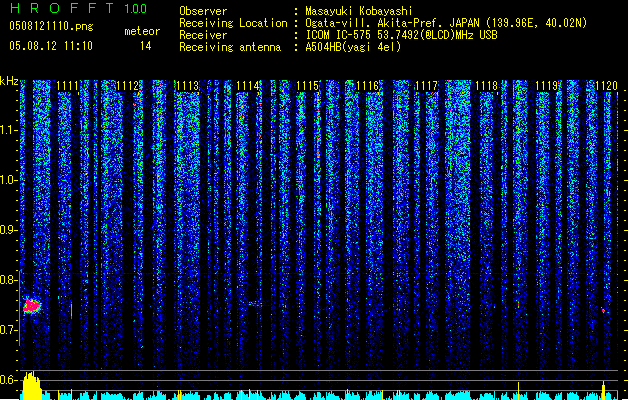The width and height of the screenshot is (629, 400).
Task: Select antenna value A504HB(yagi 4el)
Action: click(353, 47)
